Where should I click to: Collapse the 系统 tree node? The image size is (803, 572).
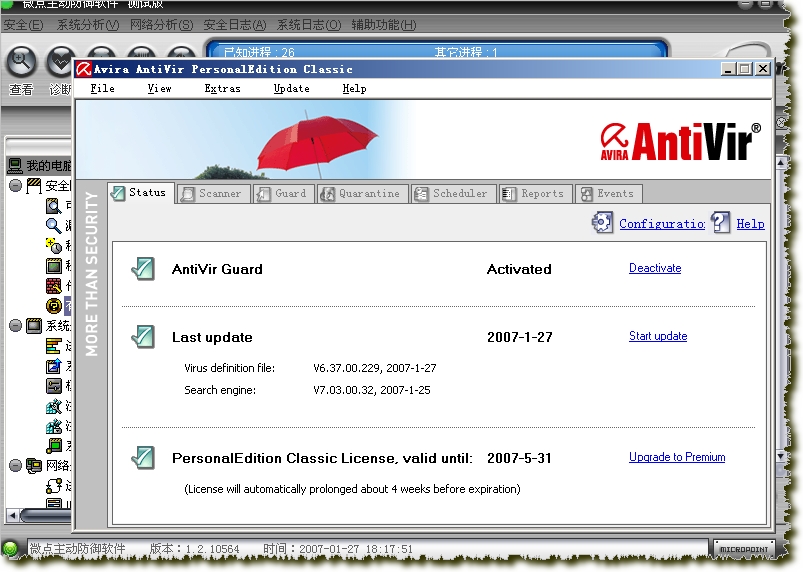click(15, 325)
